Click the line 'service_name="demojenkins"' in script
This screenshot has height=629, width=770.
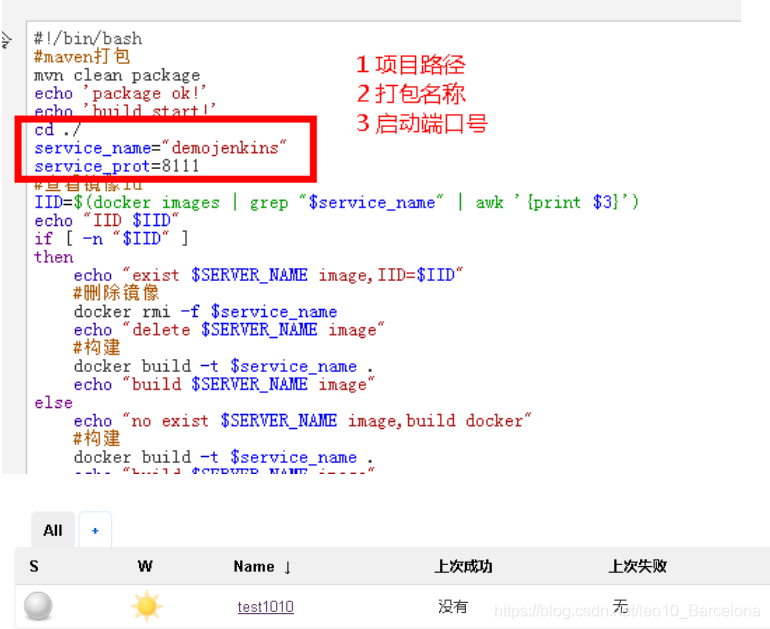pyautogui.click(x=160, y=148)
